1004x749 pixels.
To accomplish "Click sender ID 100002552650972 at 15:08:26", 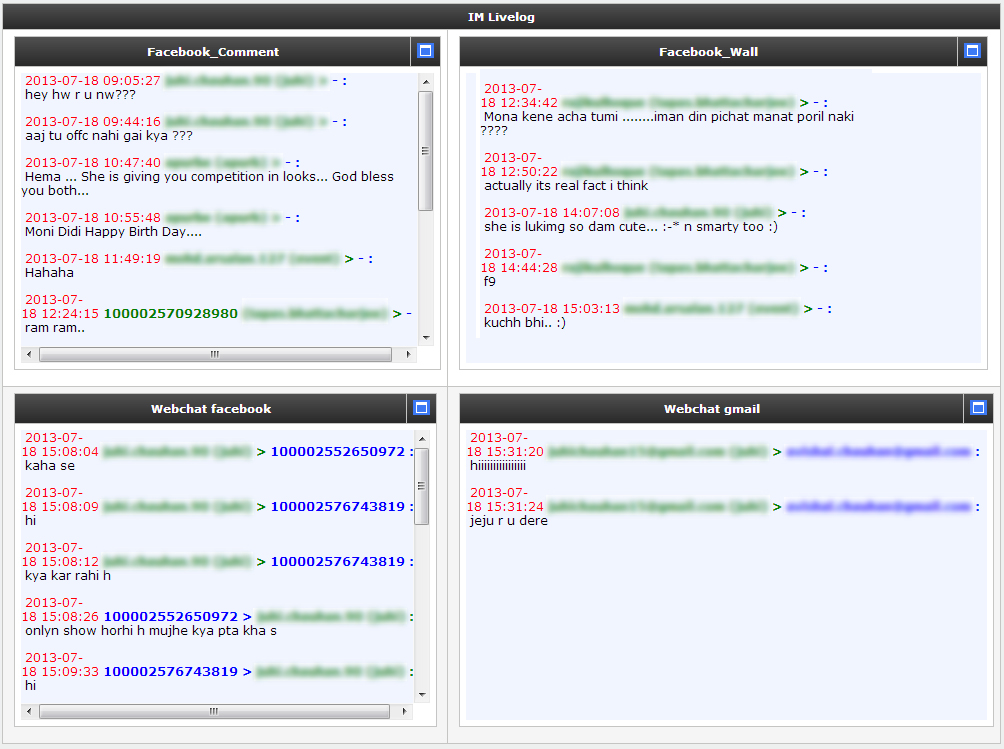I will click(x=171, y=616).
